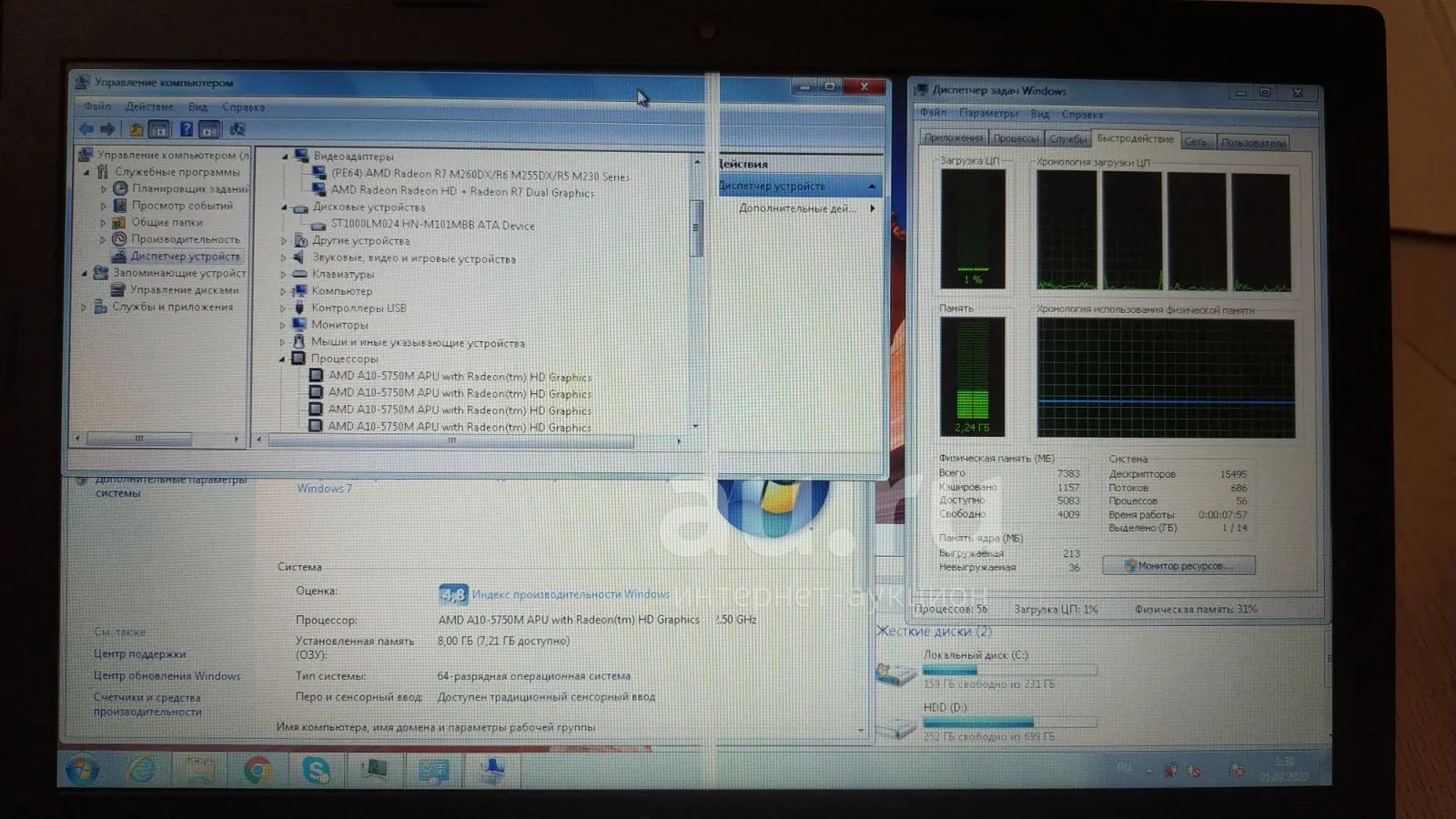Screen dimensions: 1456x819
Task: Click the Локальный диск (C:) usage bar
Action: tap(1009, 671)
